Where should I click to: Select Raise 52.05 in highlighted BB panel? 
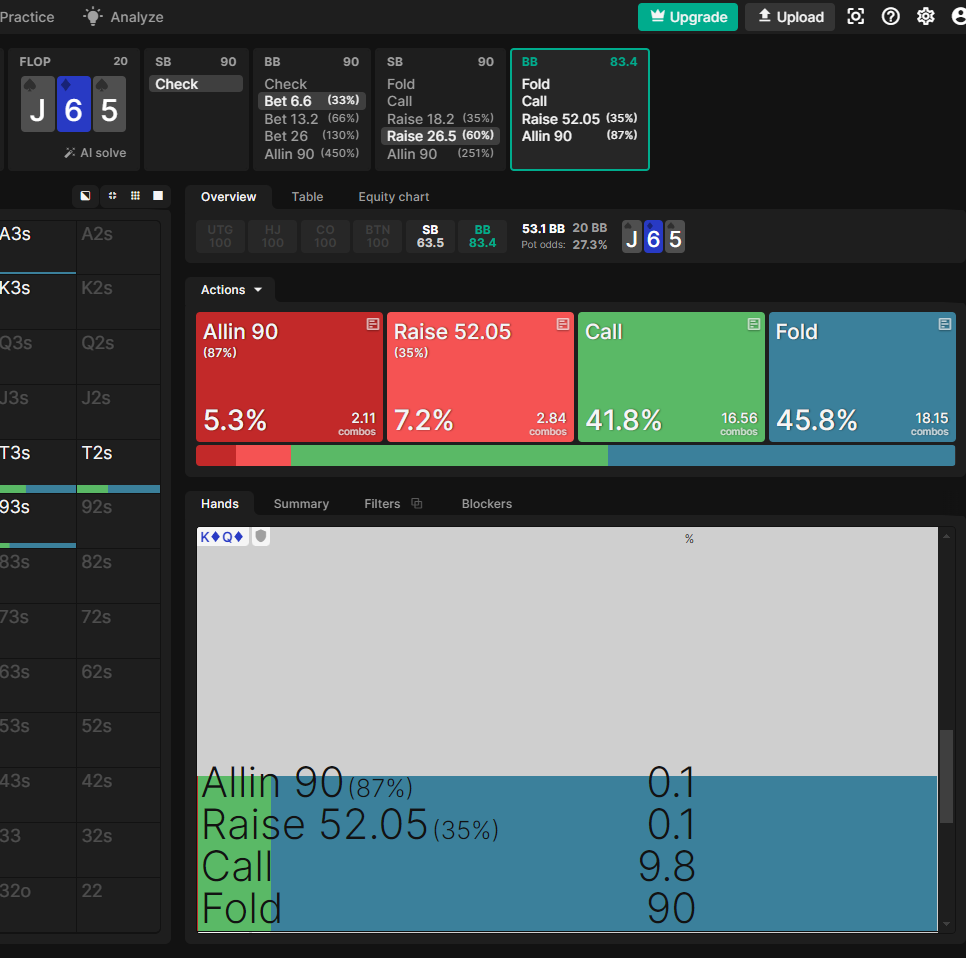point(579,118)
